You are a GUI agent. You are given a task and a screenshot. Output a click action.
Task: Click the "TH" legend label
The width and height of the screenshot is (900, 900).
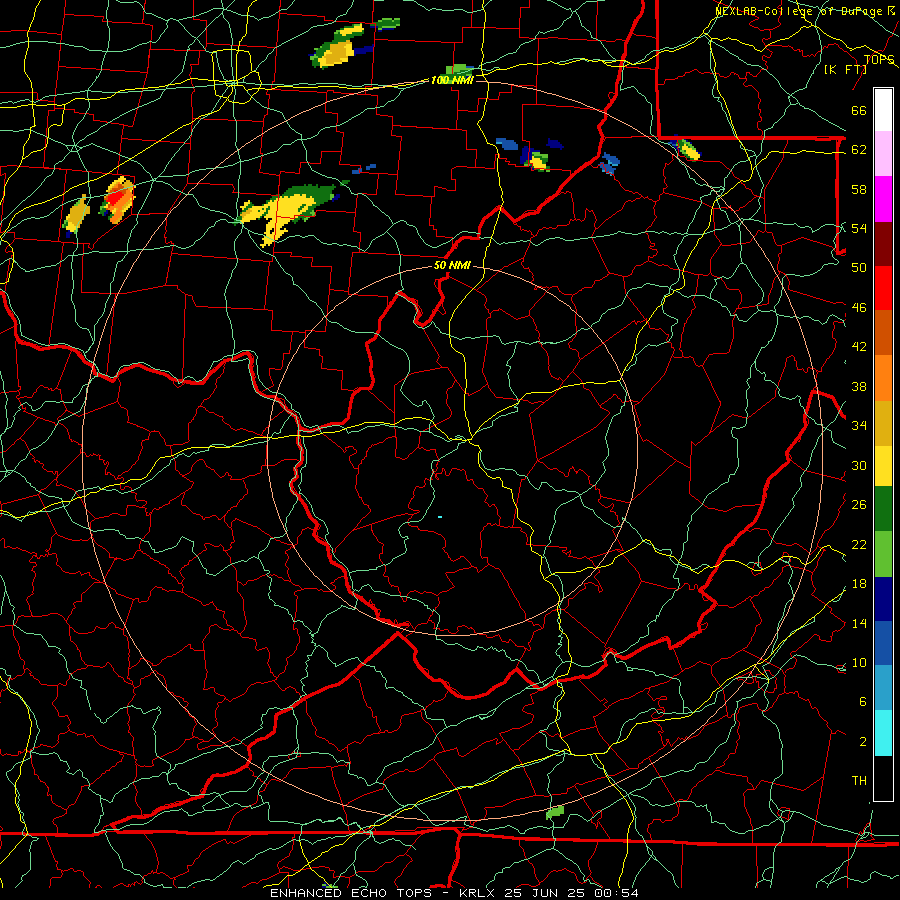click(x=859, y=780)
